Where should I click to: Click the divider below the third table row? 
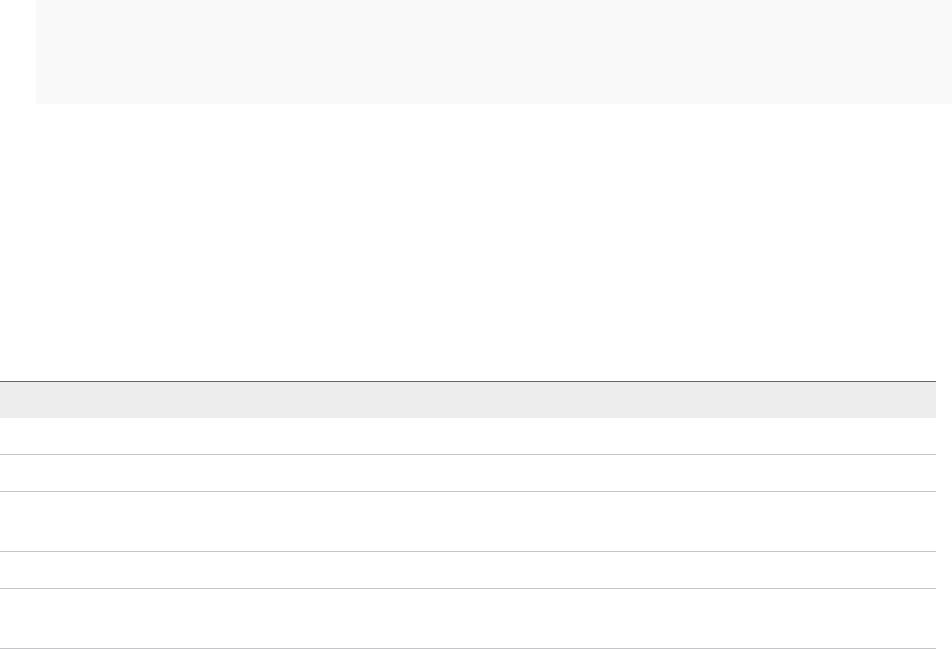(x=467, y=552)
